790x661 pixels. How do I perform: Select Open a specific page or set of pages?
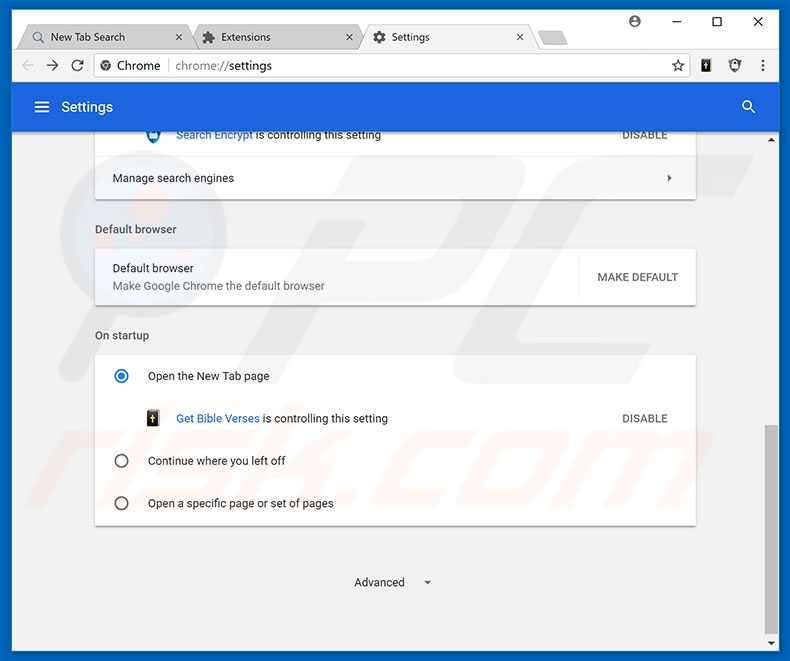121,503
